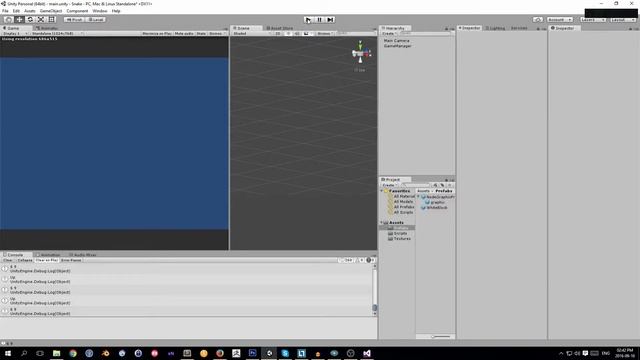Switch to the Lighting tab
Image resolution: width=640 pixels, height=360 pixels.
tap(496, 28)
